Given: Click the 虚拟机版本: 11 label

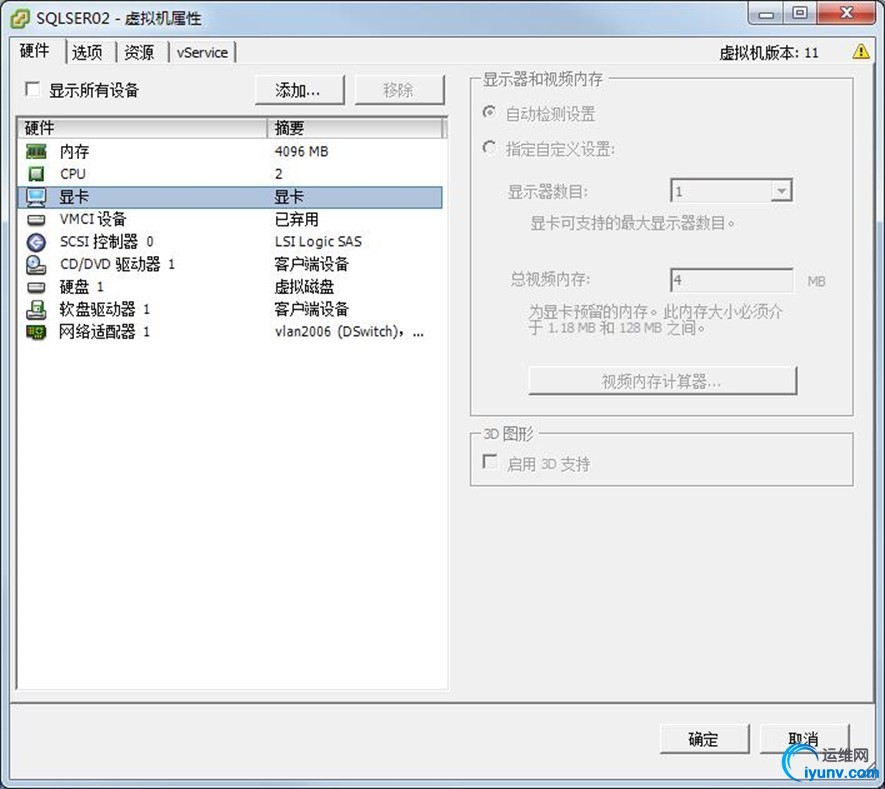Looking at the screenshot, I should click(x=769, y=53).
